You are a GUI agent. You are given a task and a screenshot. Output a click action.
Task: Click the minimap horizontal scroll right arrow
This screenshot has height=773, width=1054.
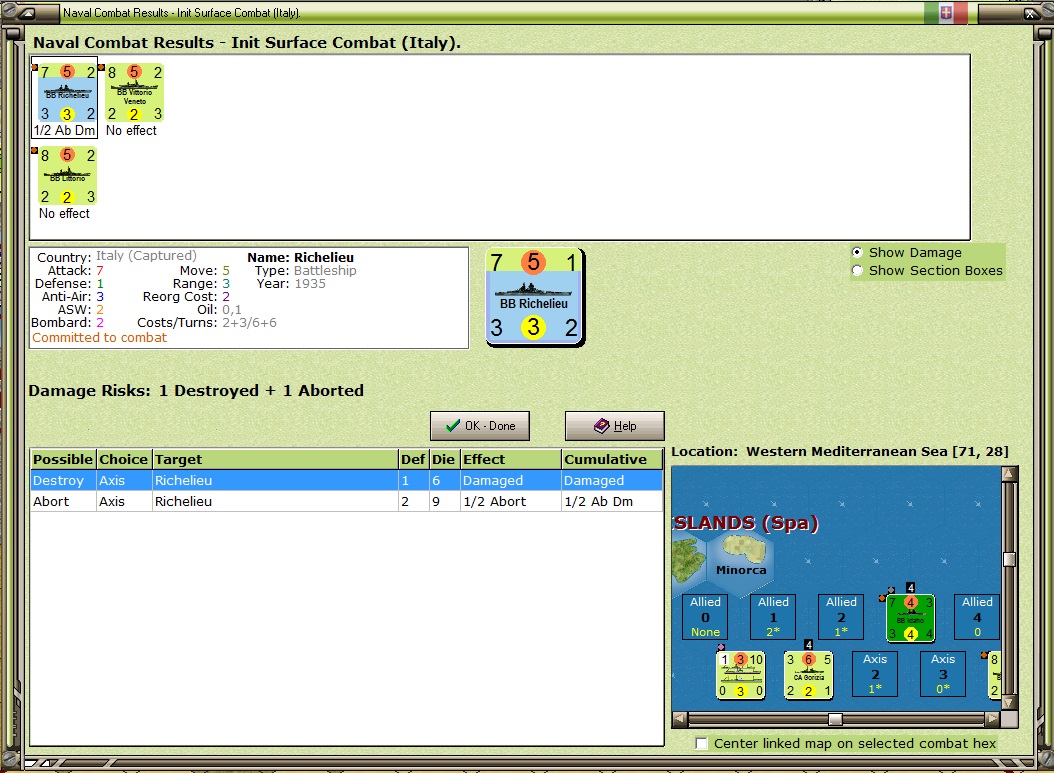point(992,719)
